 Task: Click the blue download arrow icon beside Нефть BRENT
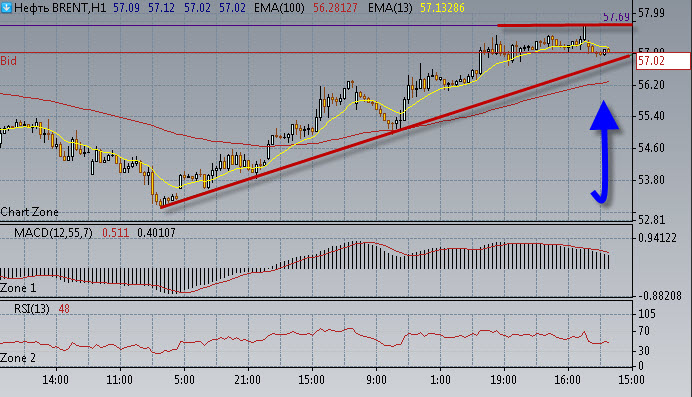pyautogui.click(x=6, y=7)
